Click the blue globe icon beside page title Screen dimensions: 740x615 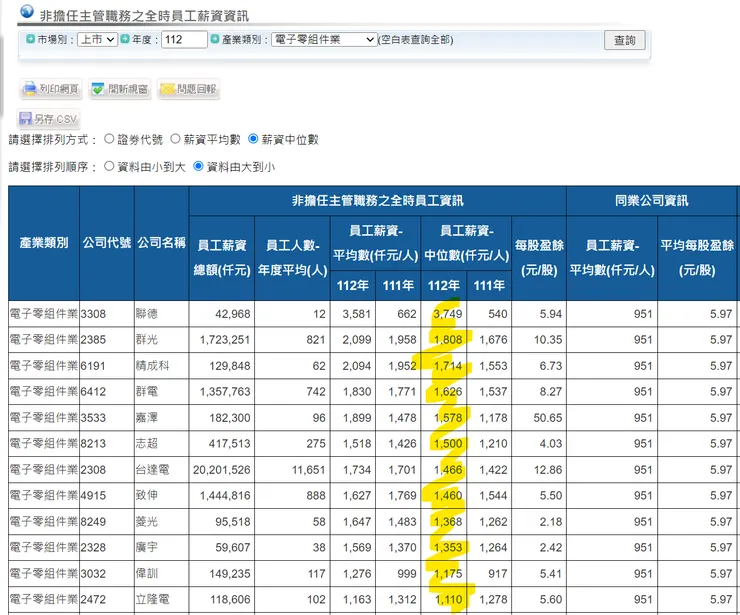click(26, 11)
